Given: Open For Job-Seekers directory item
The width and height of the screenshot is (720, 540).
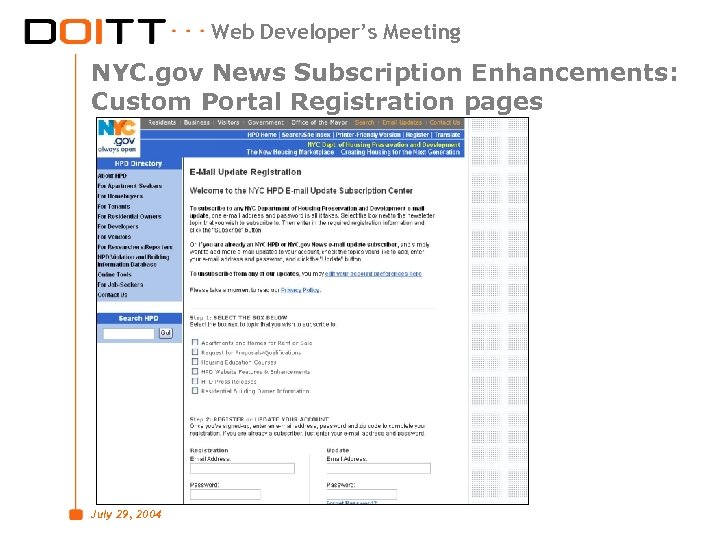Looking at the screenshot, I should pyautogui.click(x=120, y=285).
